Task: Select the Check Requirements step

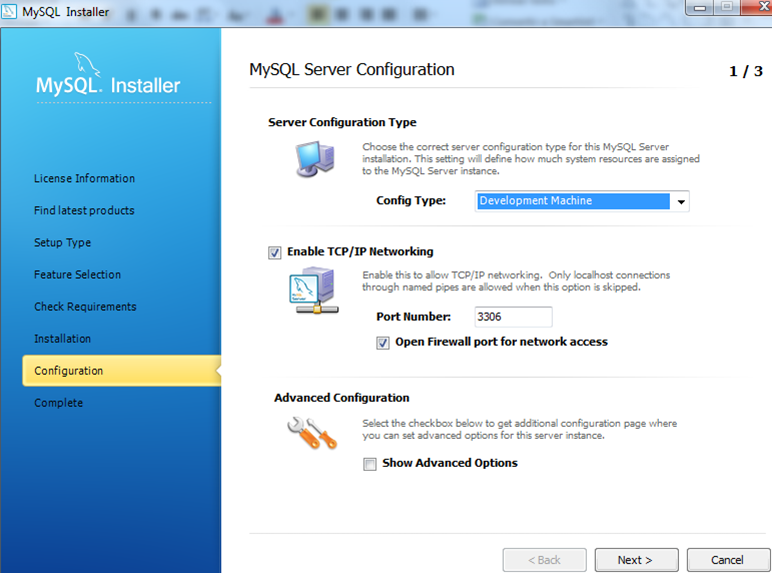Action: click(85, 307)
